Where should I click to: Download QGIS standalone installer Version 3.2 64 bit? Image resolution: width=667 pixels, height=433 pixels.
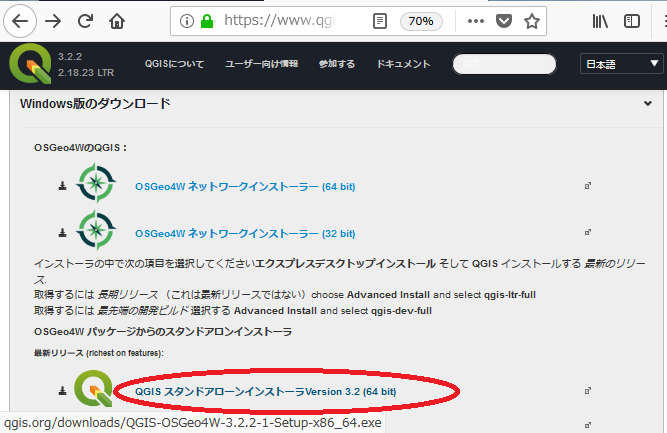(x=265, y=391)
